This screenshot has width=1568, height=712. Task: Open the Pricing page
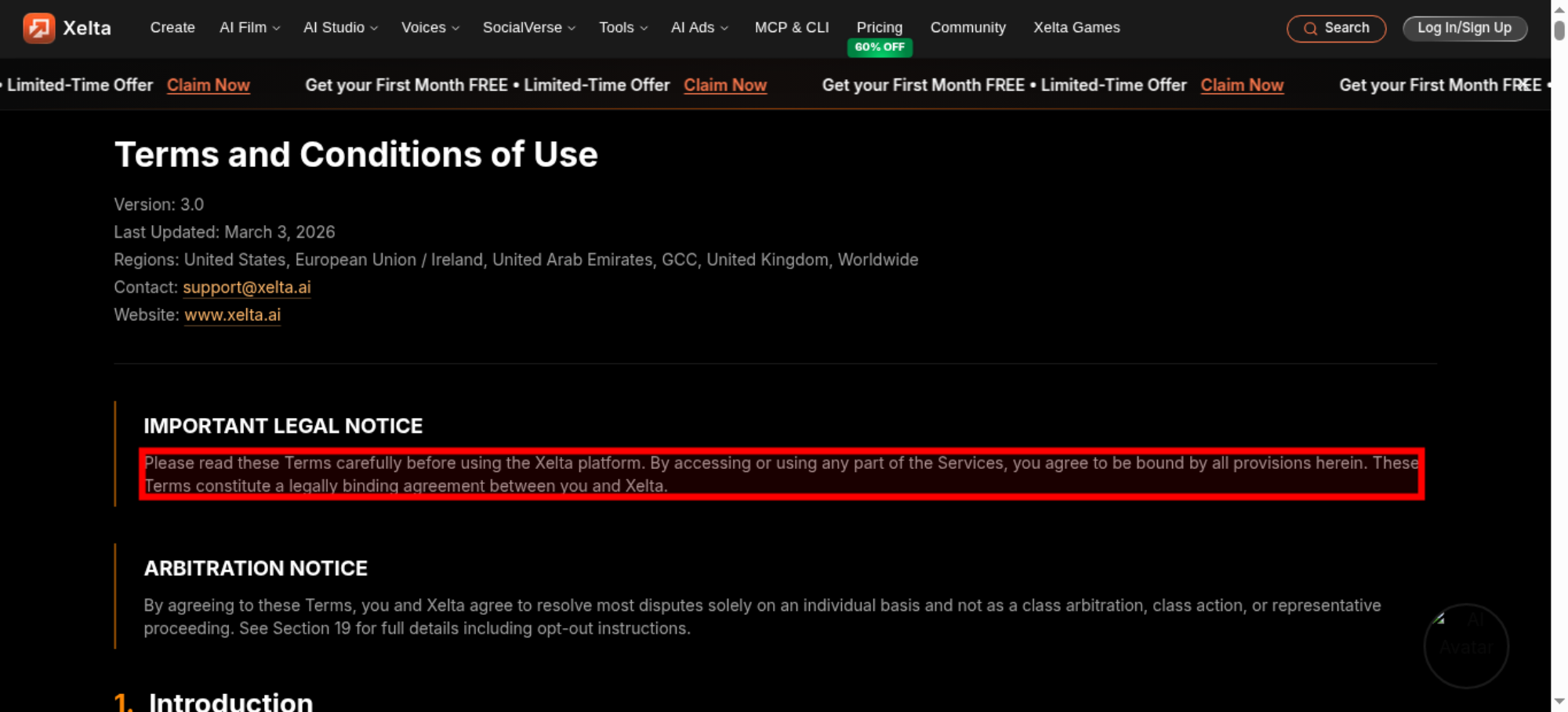coord(880,27)
